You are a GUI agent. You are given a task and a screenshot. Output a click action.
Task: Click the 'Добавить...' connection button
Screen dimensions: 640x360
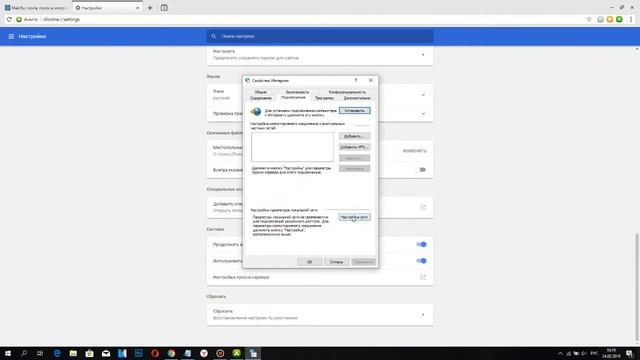tap(354, 136)
